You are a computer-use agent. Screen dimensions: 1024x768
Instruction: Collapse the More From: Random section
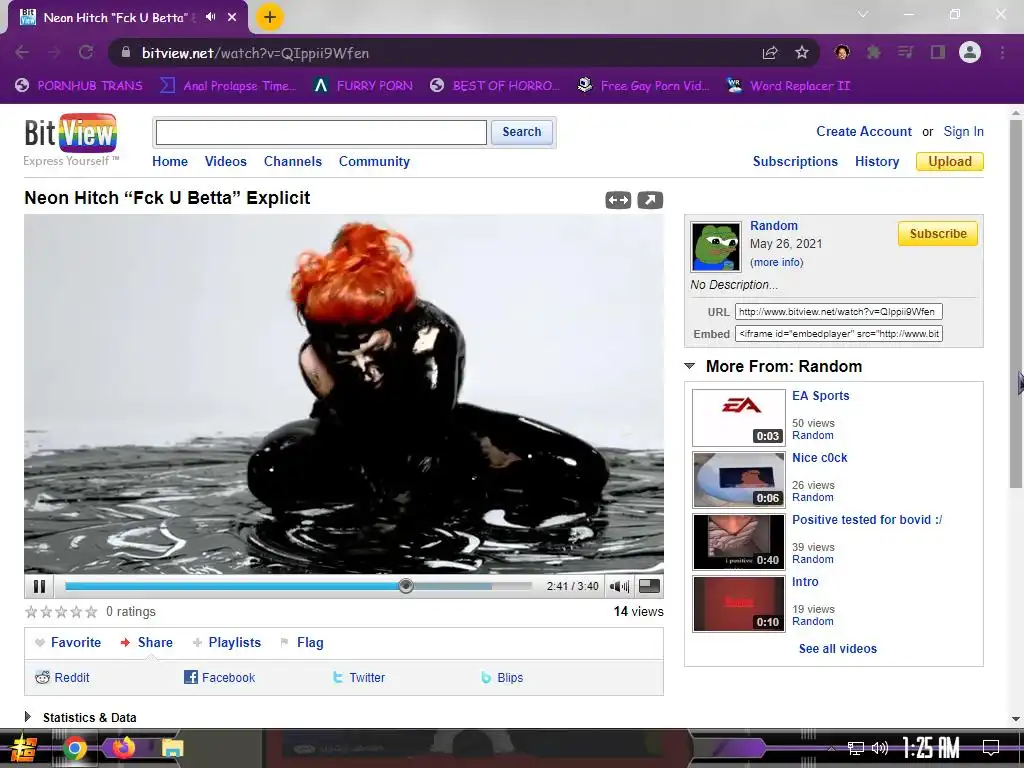coord(689,366)
